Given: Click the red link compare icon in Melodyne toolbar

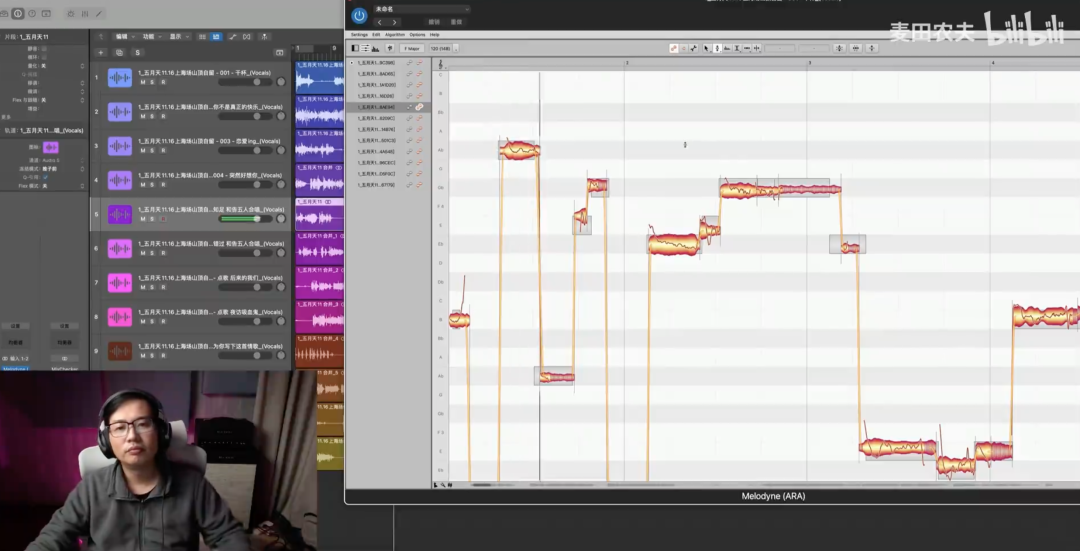Looking at the screenshot, I should [674, 48].
